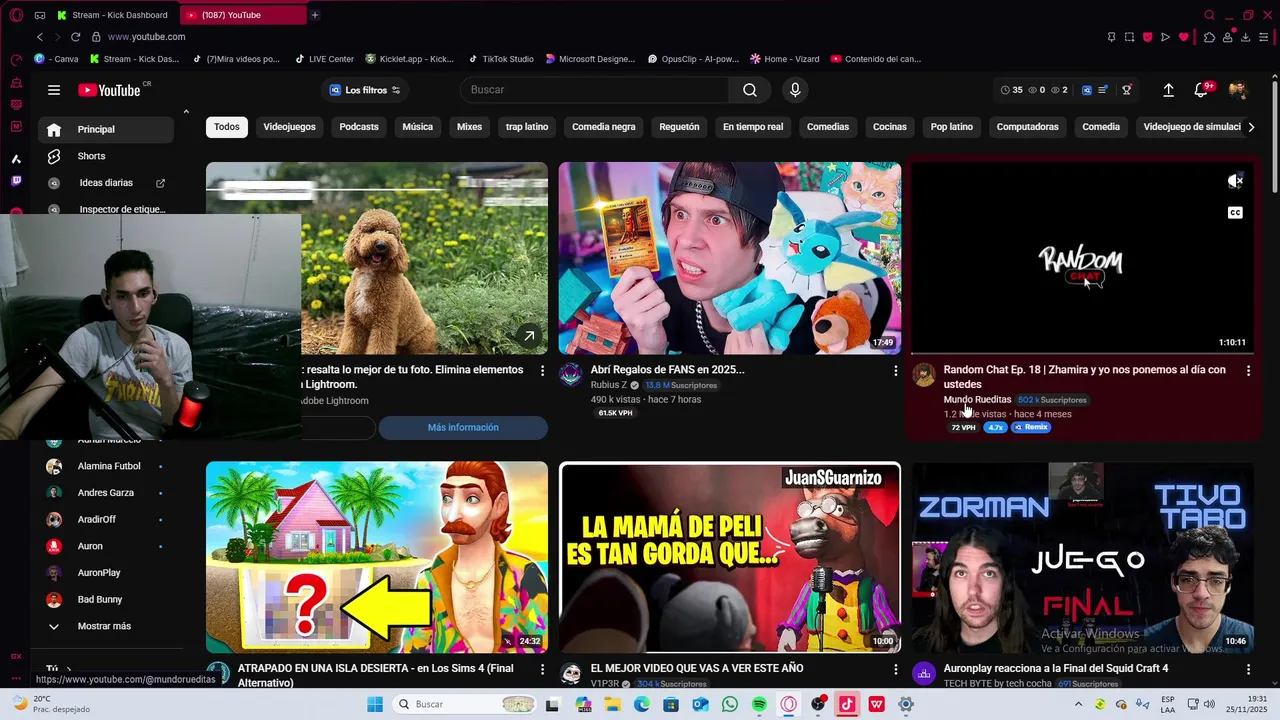Click the blue vidIQ icon in header stats

pyautogui.click(x=1087, y=90)
